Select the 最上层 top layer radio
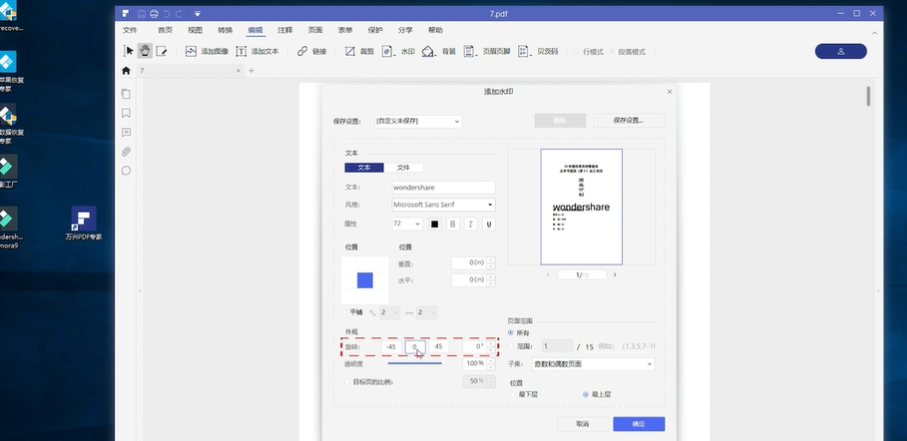Viewport: 907px width, 441px height. click(585, 394)
